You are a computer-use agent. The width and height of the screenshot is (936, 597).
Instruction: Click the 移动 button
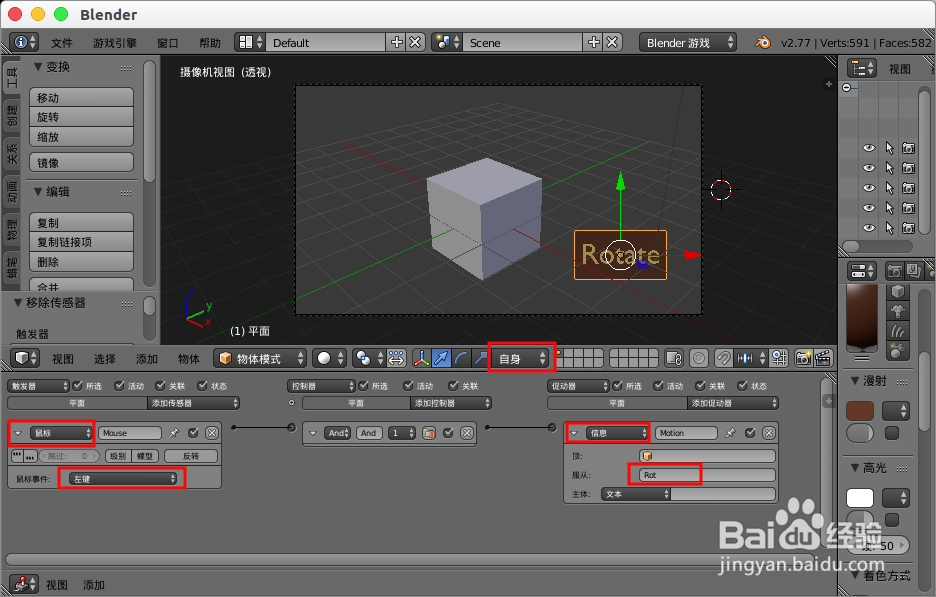pyautogui.click(x=81, y=97)
